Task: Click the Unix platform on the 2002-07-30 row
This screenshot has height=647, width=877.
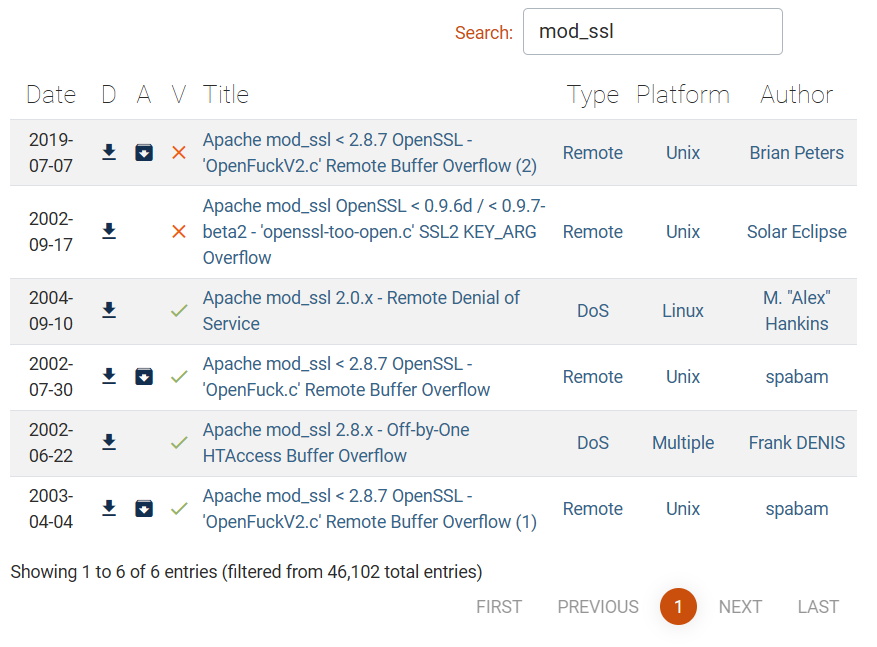Action: [683, 376]
